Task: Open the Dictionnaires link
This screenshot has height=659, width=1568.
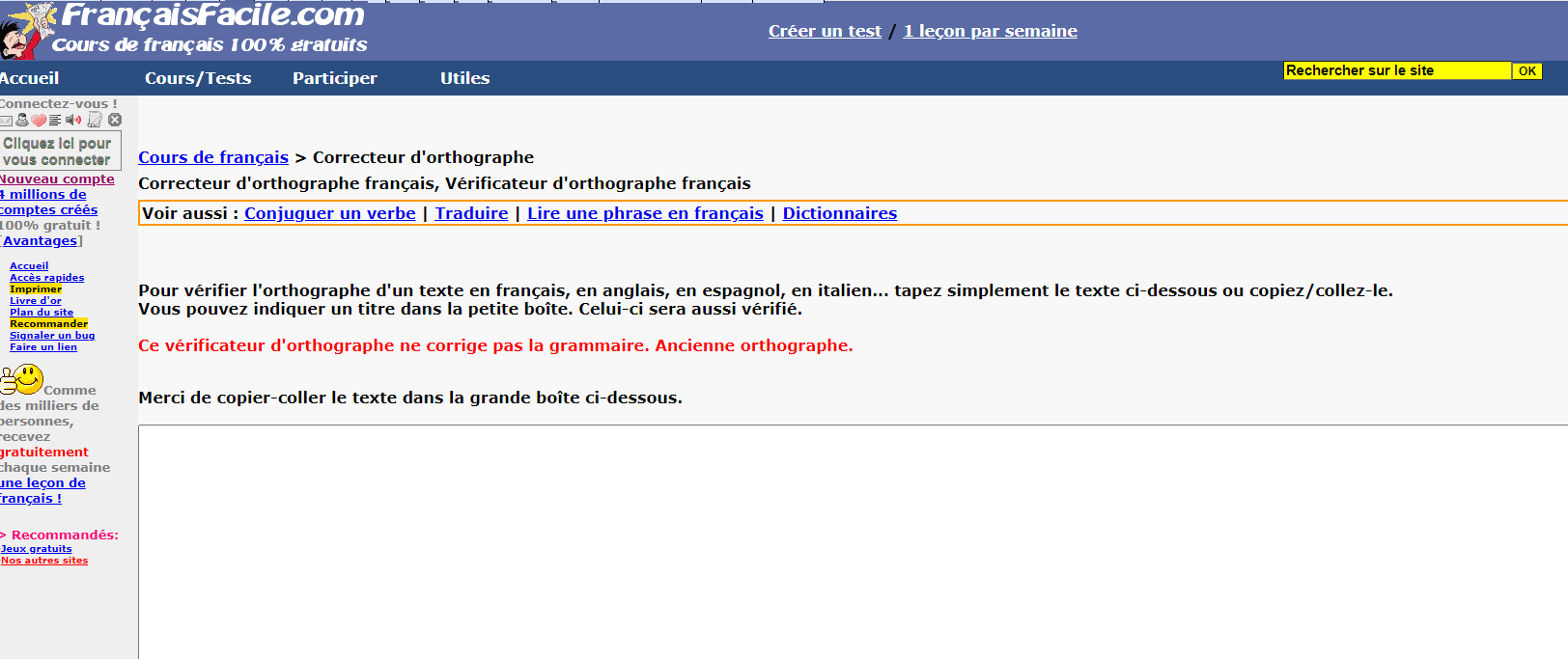Action: click(840, 213)
